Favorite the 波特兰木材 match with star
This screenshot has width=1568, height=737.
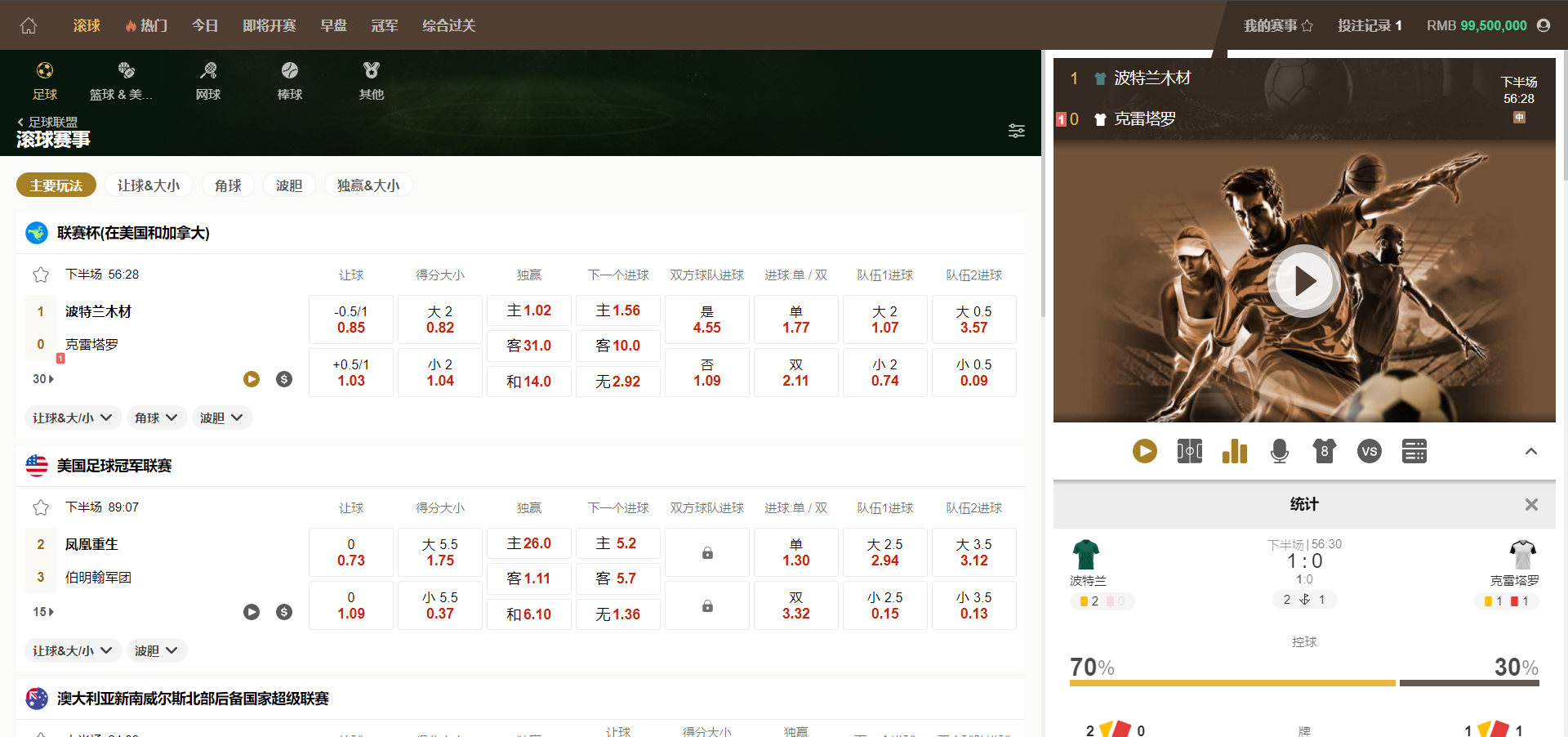pyautogui.click(x=41, y=275)
